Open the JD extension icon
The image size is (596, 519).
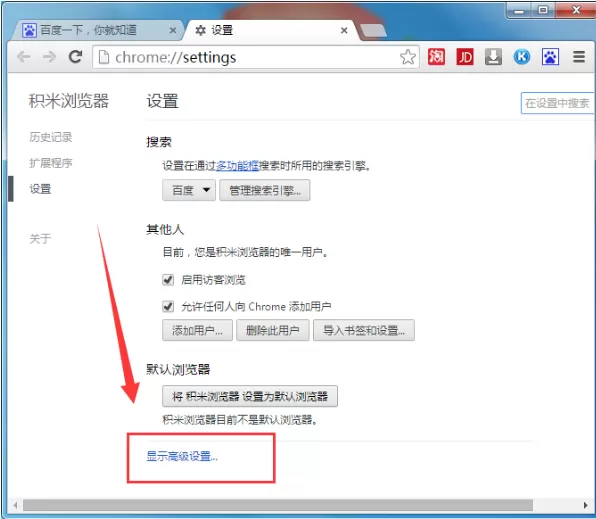point(465,57)
